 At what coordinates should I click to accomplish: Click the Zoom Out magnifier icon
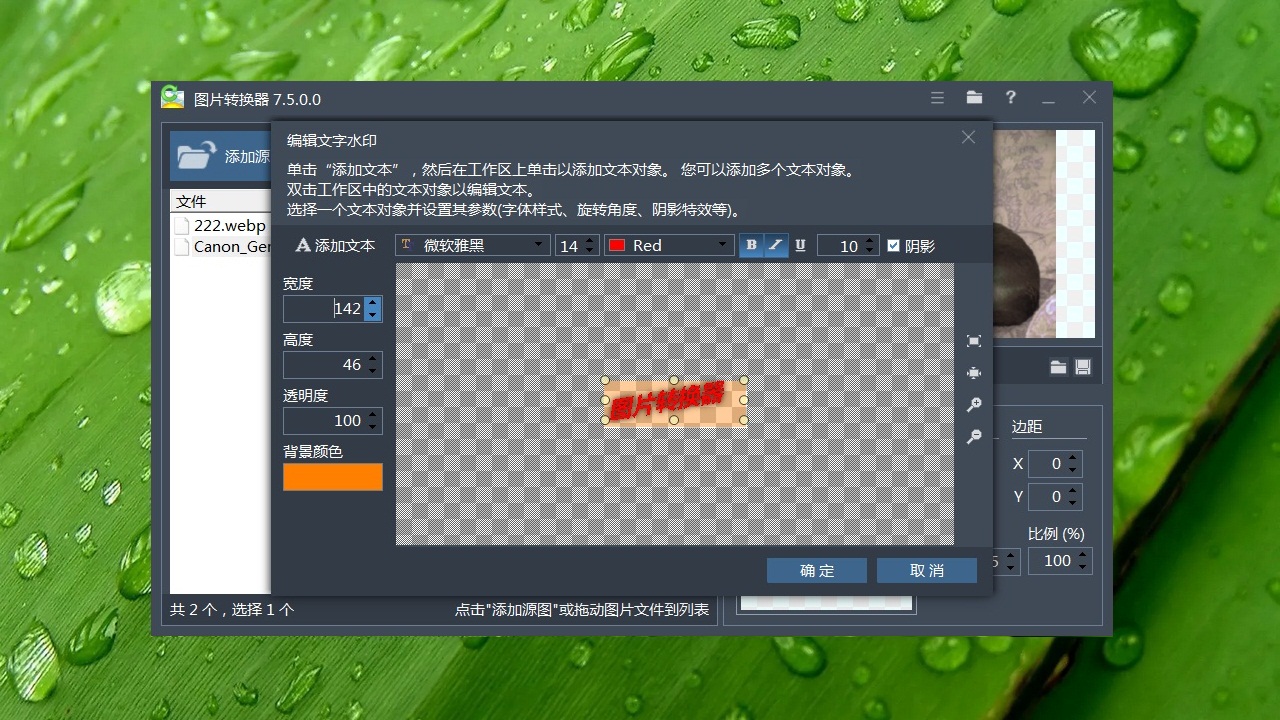click(x=974, y=436)
